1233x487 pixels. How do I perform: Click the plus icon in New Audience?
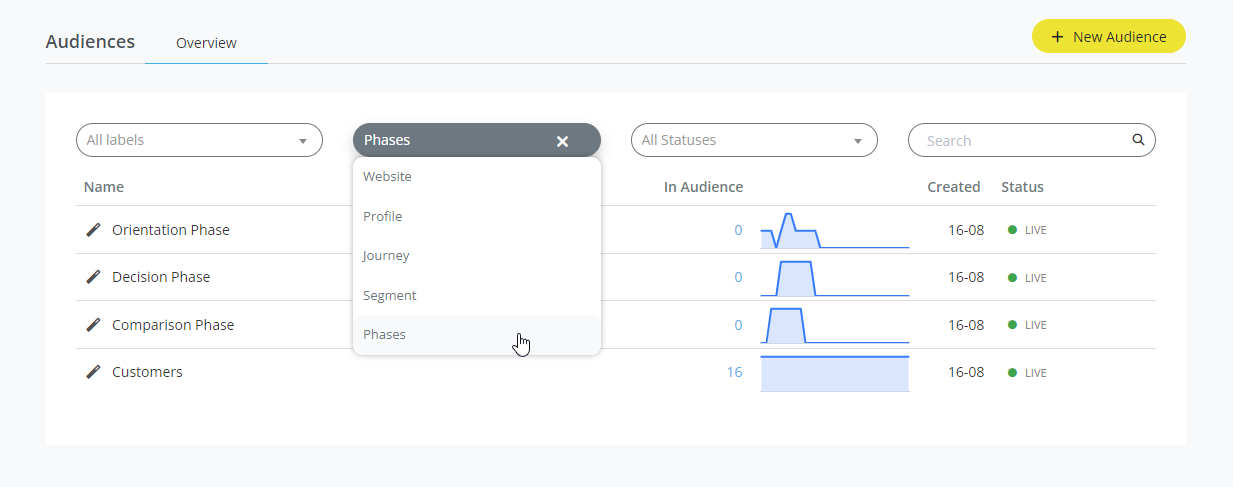click(x=1057, y=37)
